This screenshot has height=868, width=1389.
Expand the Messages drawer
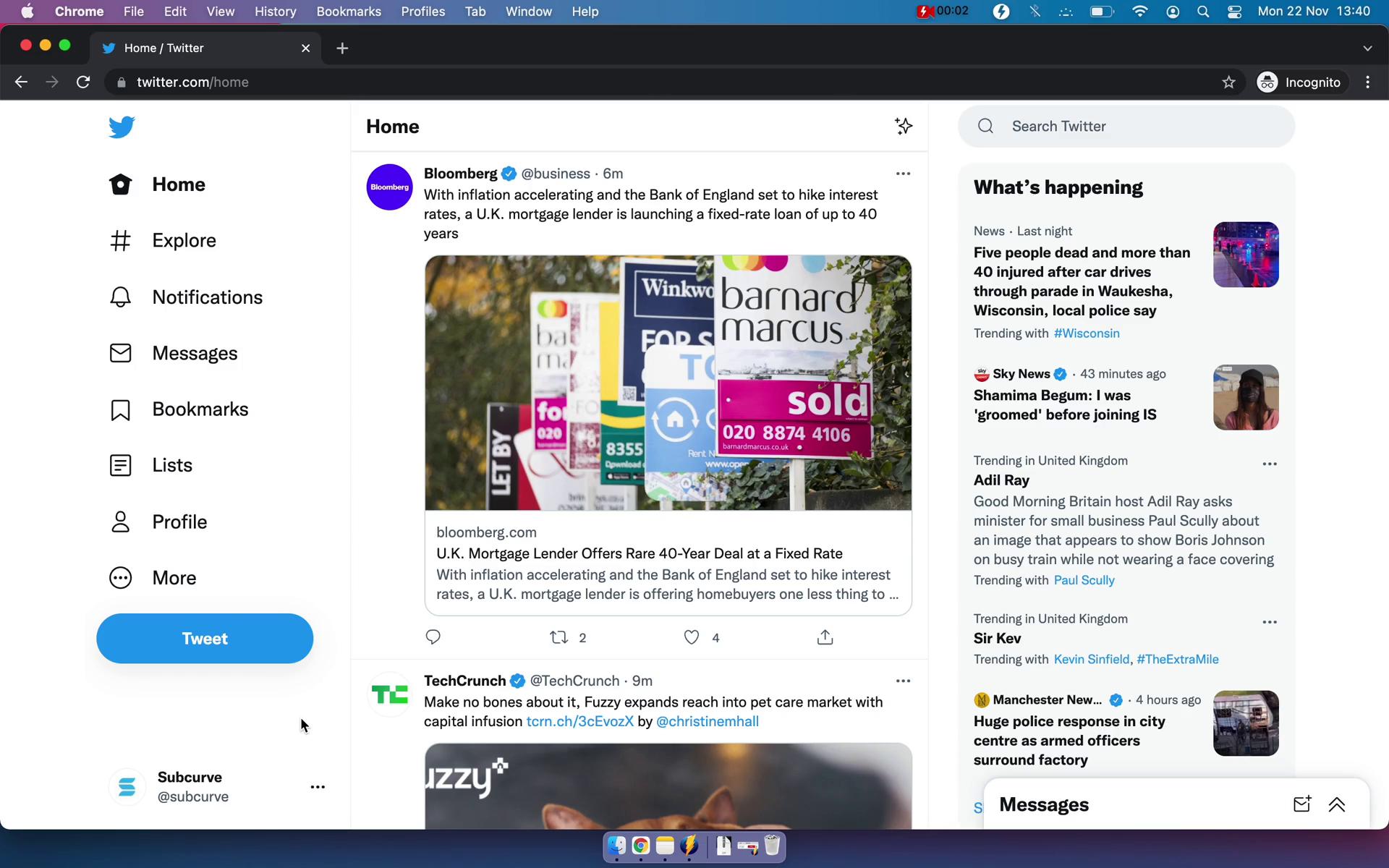click(x=1336, y=804)
